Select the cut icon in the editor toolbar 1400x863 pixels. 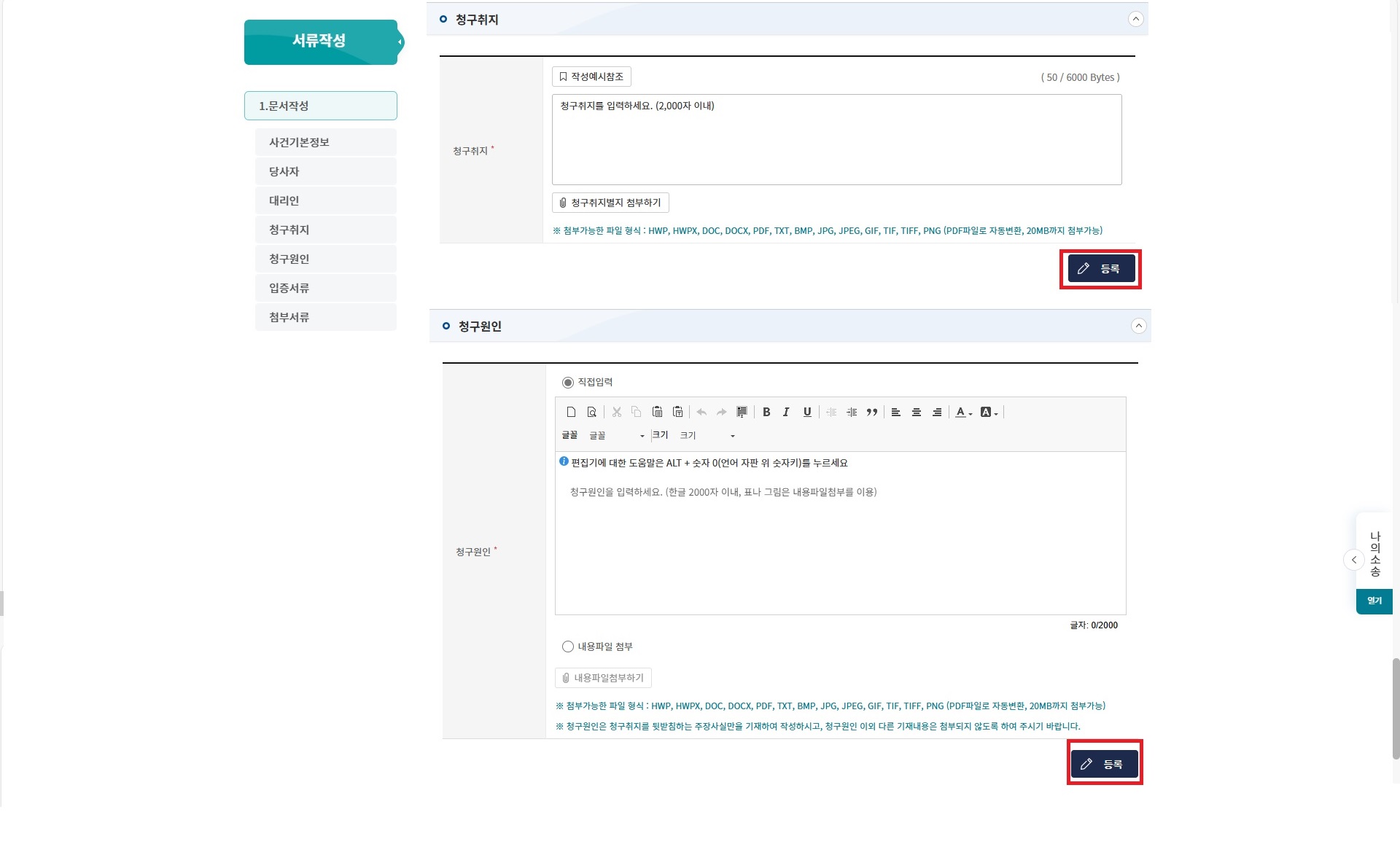pyautogui.click(x=617, y=412)
